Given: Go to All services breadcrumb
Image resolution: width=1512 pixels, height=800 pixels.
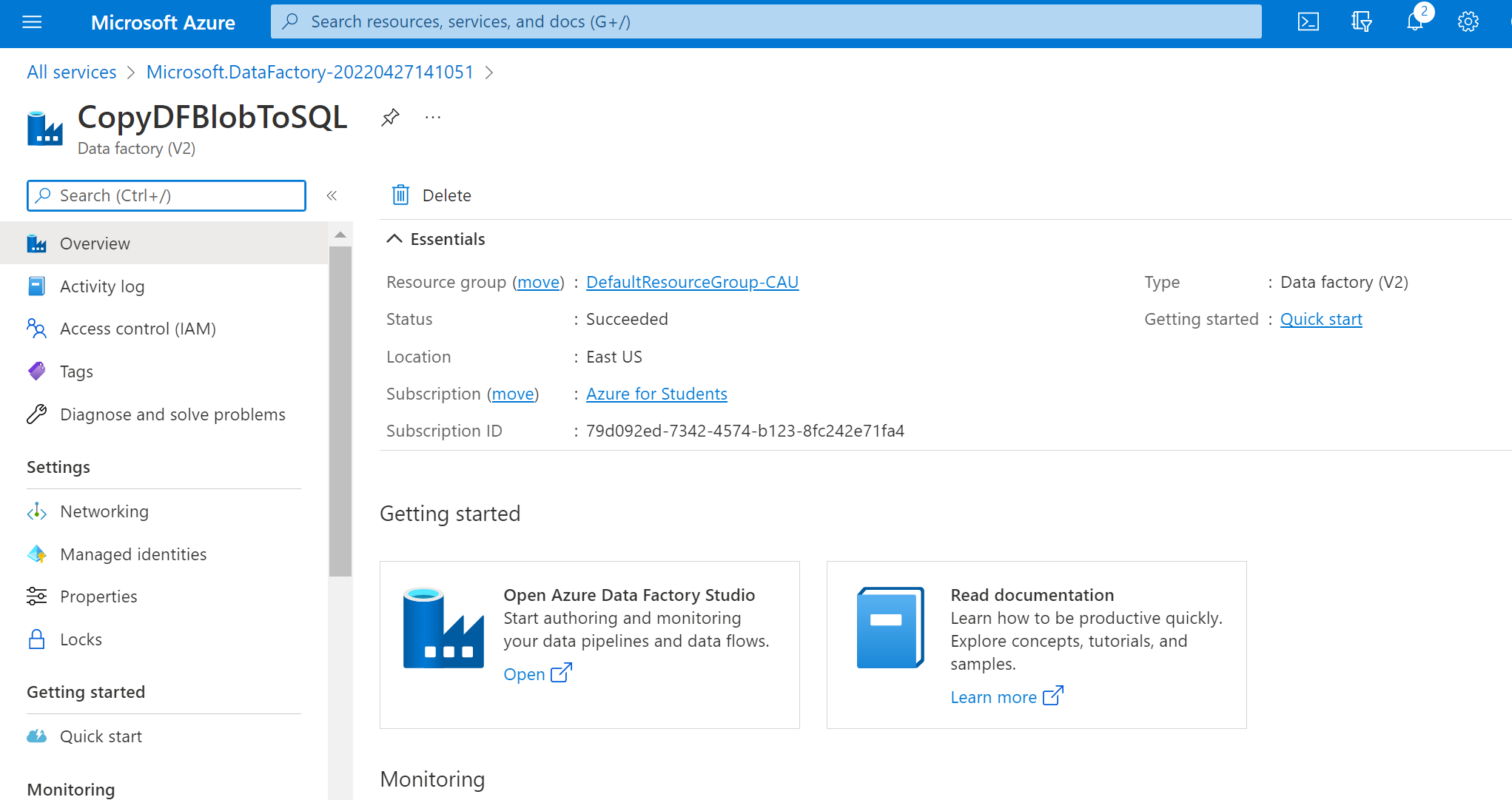Looking at the screenshot, I should (72, 73).
